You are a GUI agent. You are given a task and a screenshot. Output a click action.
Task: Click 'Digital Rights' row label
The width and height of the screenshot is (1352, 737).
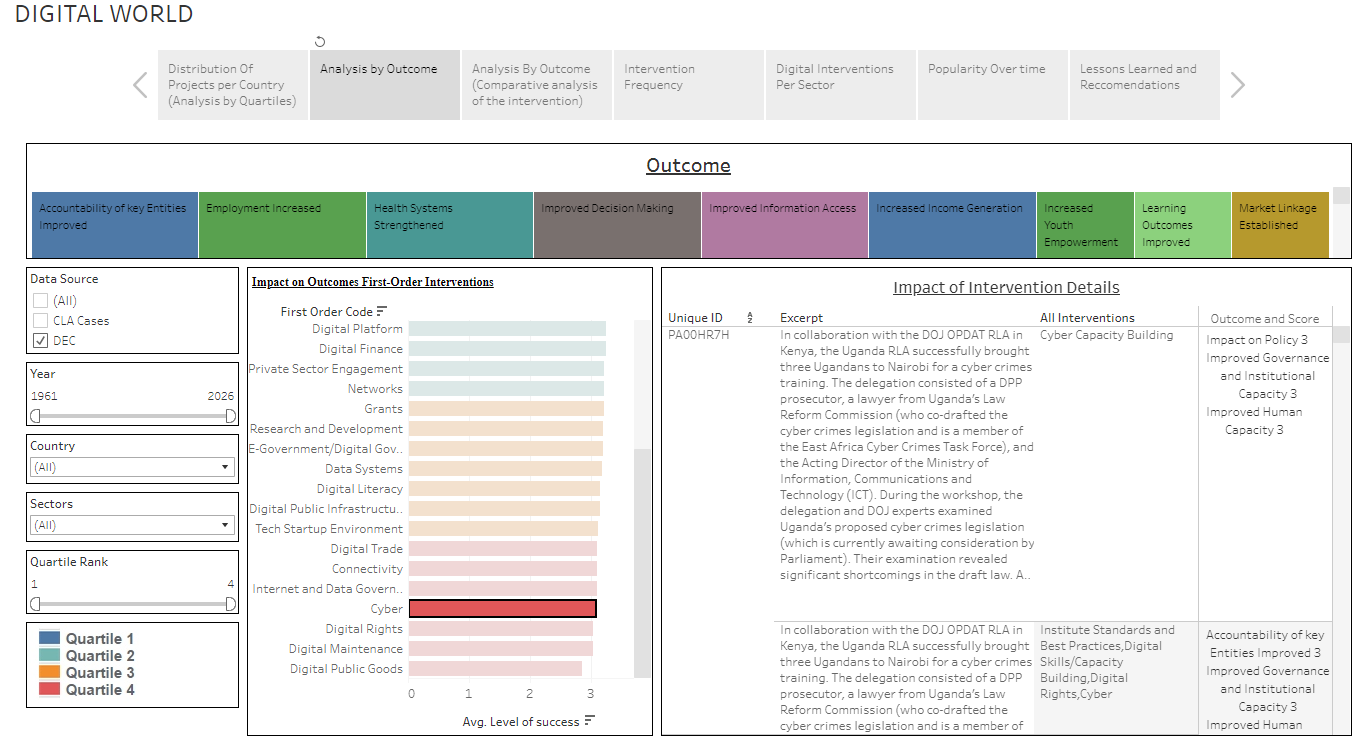(364, 629)
